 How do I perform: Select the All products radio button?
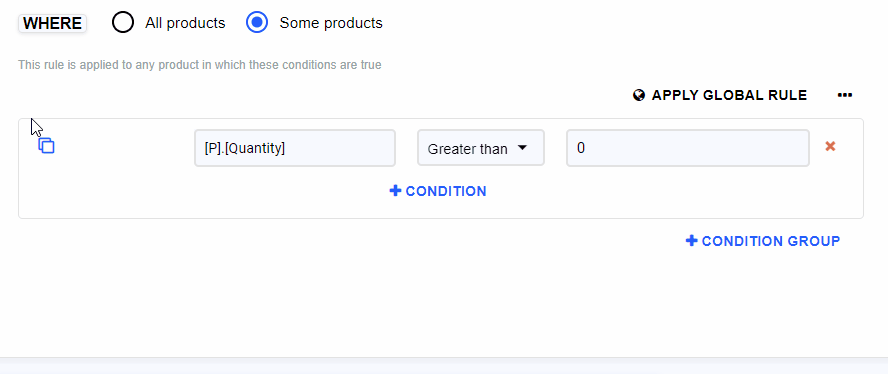click(123, 23)
